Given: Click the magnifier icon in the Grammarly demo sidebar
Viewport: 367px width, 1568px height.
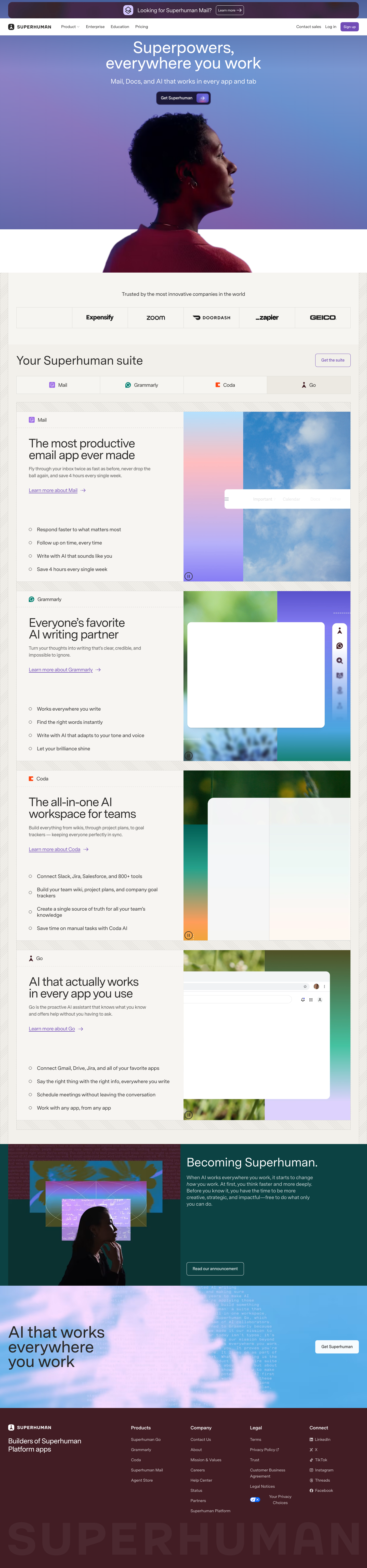Looking at the screenshot, I should (x=340, y=660).
